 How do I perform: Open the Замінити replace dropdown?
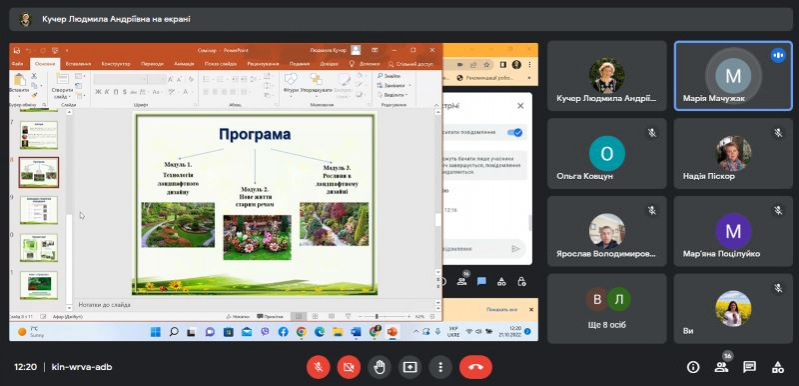point(394,85)
